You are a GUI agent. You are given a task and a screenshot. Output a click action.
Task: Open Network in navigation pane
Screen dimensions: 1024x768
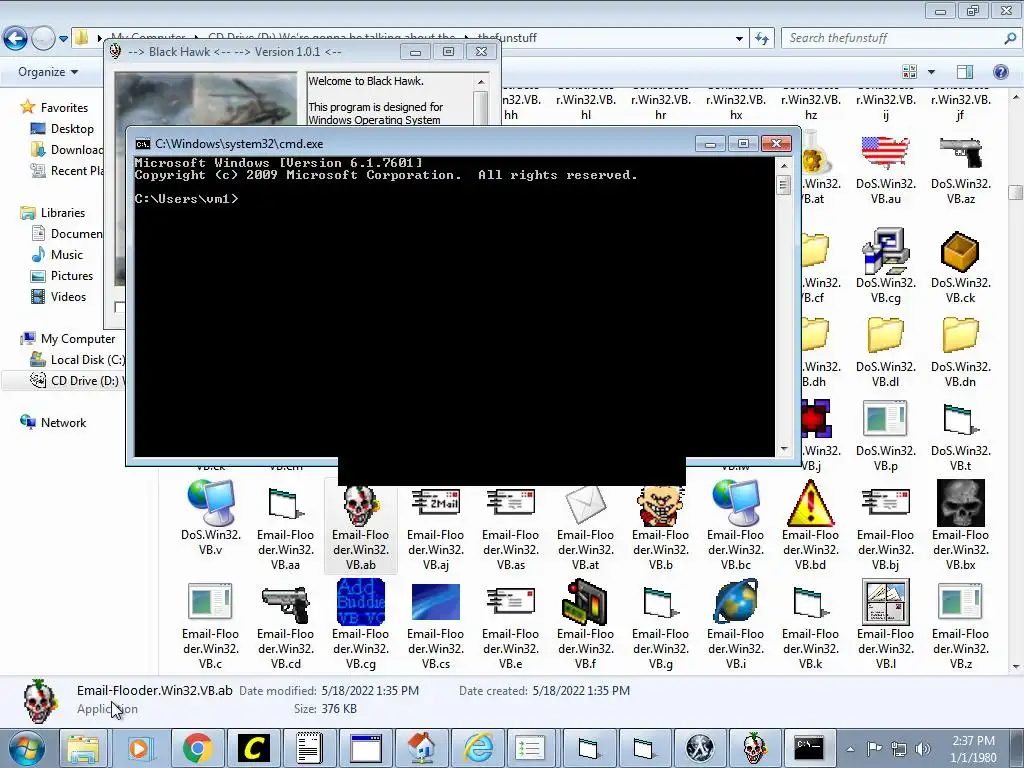point(63,423)
